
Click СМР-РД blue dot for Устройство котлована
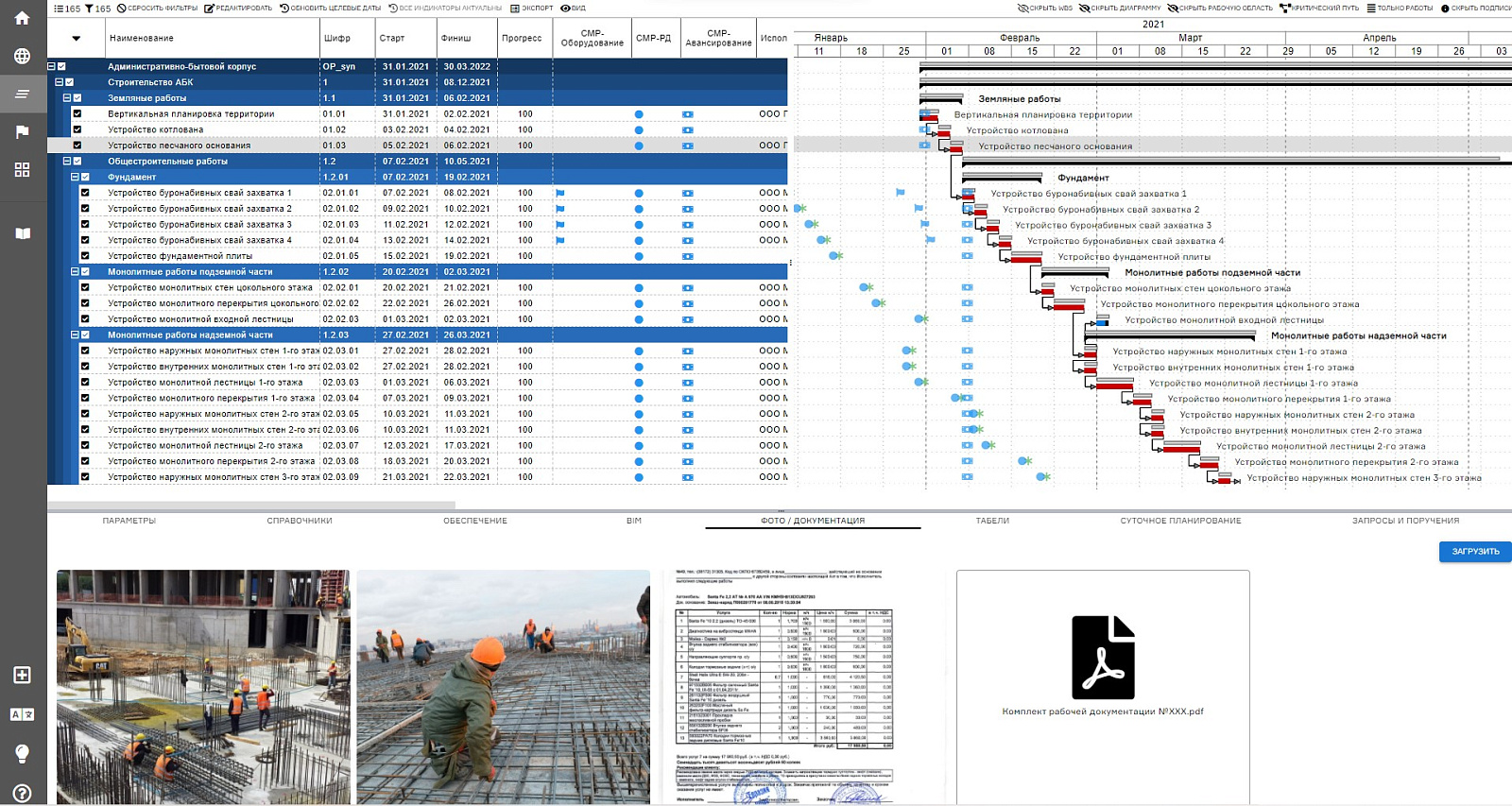pos(639,130)
